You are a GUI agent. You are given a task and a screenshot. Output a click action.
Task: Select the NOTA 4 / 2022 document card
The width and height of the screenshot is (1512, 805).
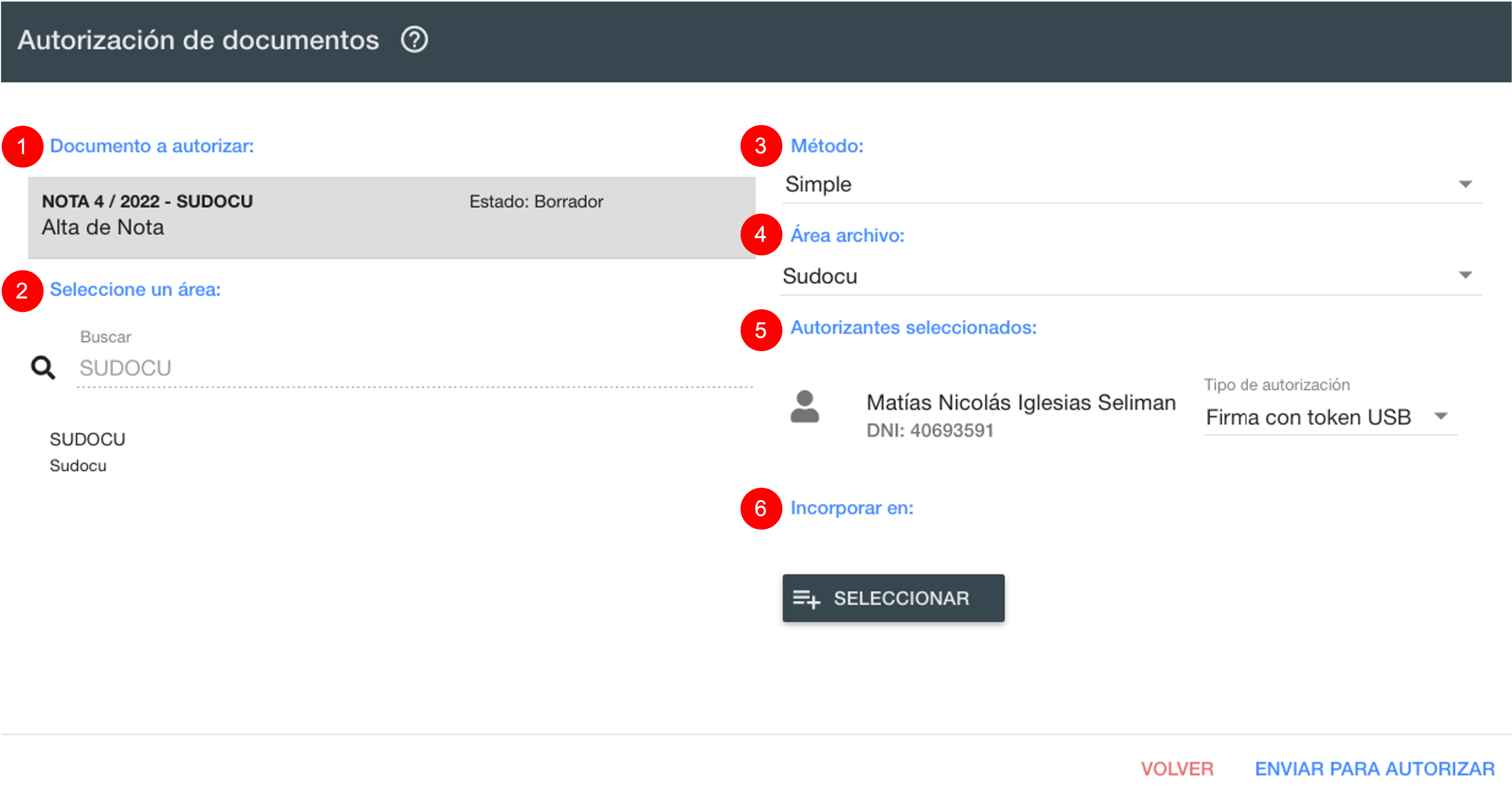pos(391,217)
